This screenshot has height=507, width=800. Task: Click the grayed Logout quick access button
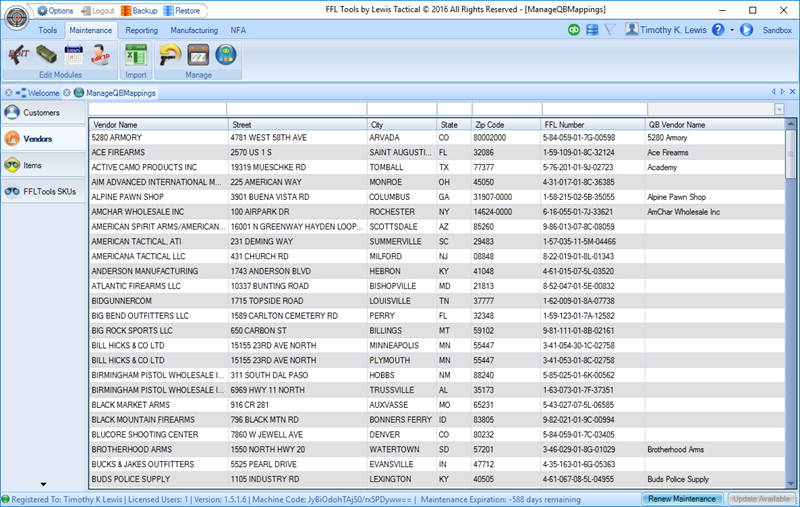point(97,11)
